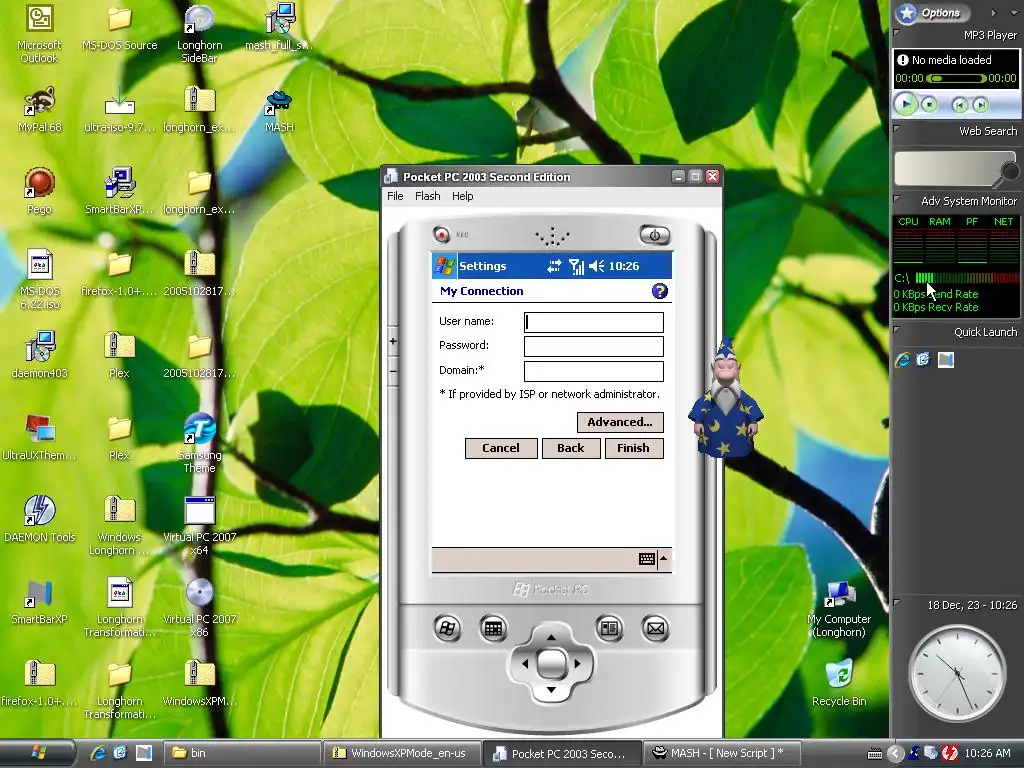Click the Pocket PC record button
This screenshot has height=768, width=1024.
pyautogui.click(x=441, y=234)
